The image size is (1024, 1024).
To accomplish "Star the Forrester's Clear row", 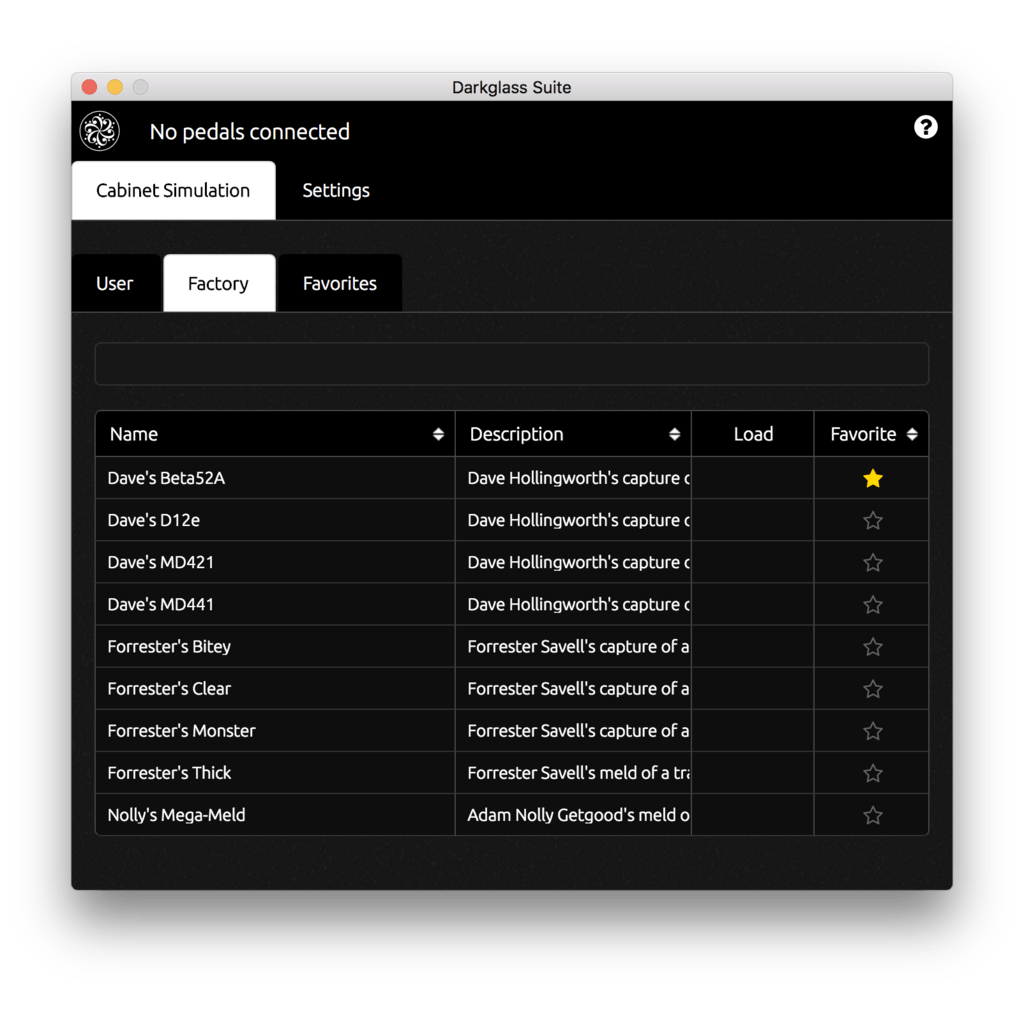I will coord(873,689).
